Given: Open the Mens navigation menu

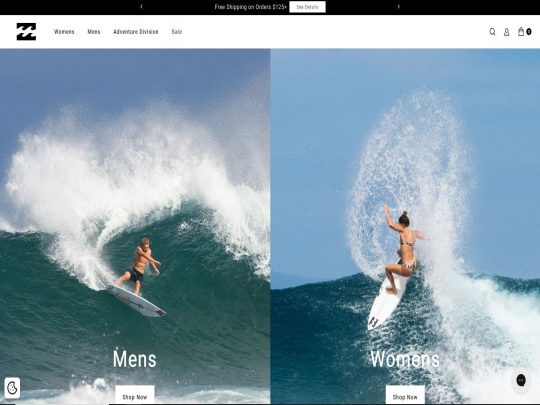Looking at the screenshot, I should coord(94,32).
